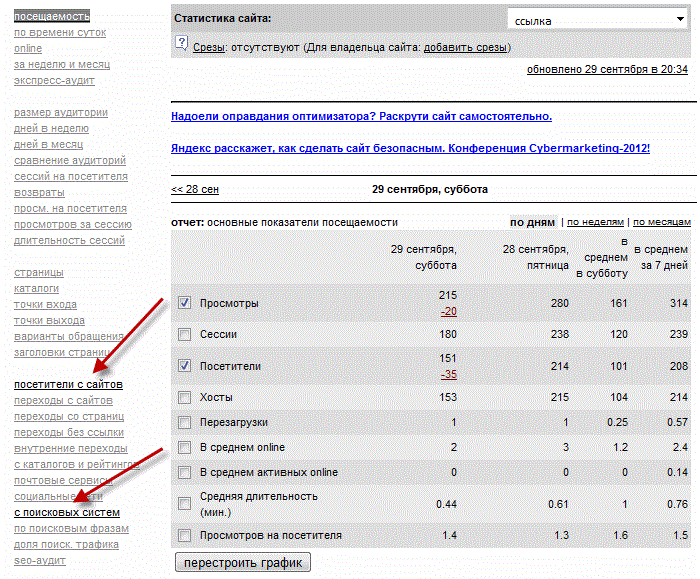Viewport: 700px width, 579px height.
Task: Open с поисковых систем report
Action: tap(66, 512)
